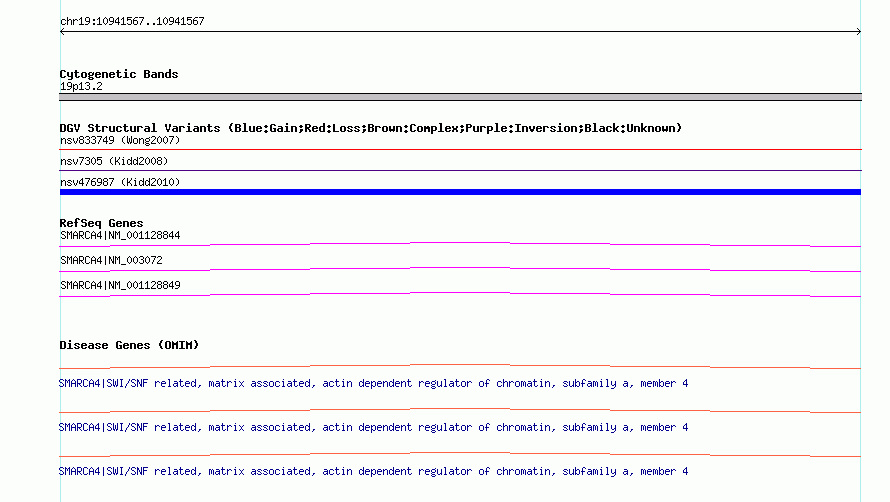Select the Disease Genes (OMIM) track heading
The width and height of the screenshot is (890, 502).
tap(129, 345)
